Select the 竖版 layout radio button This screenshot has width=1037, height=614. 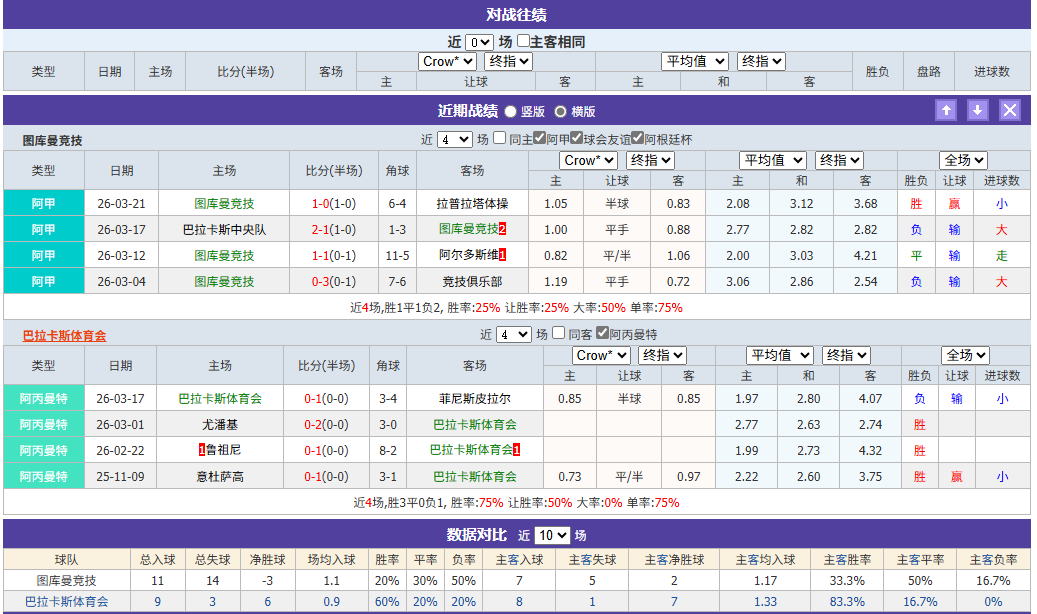tap(510, 111)
